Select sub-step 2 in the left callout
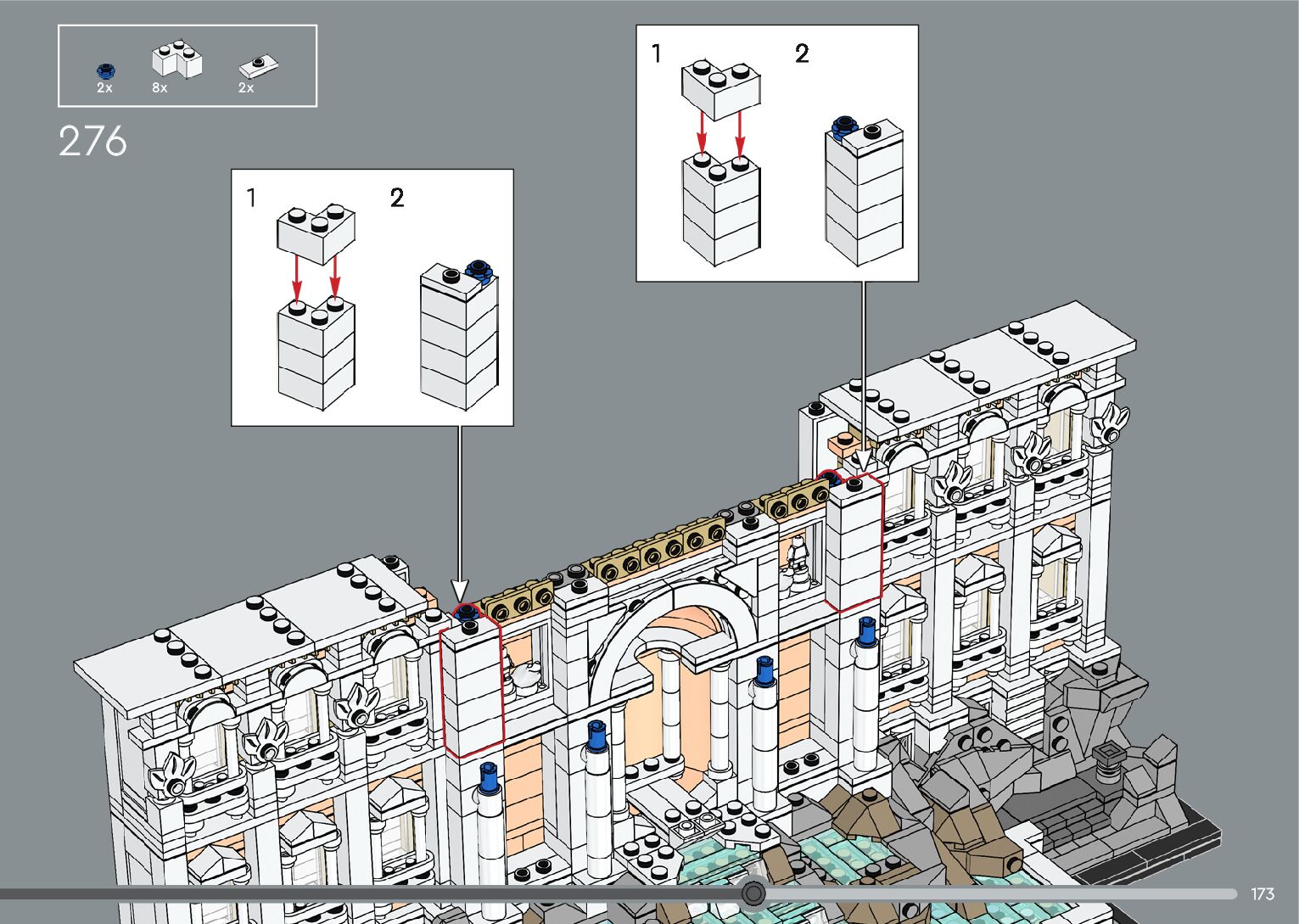 (x=397, y=198)
